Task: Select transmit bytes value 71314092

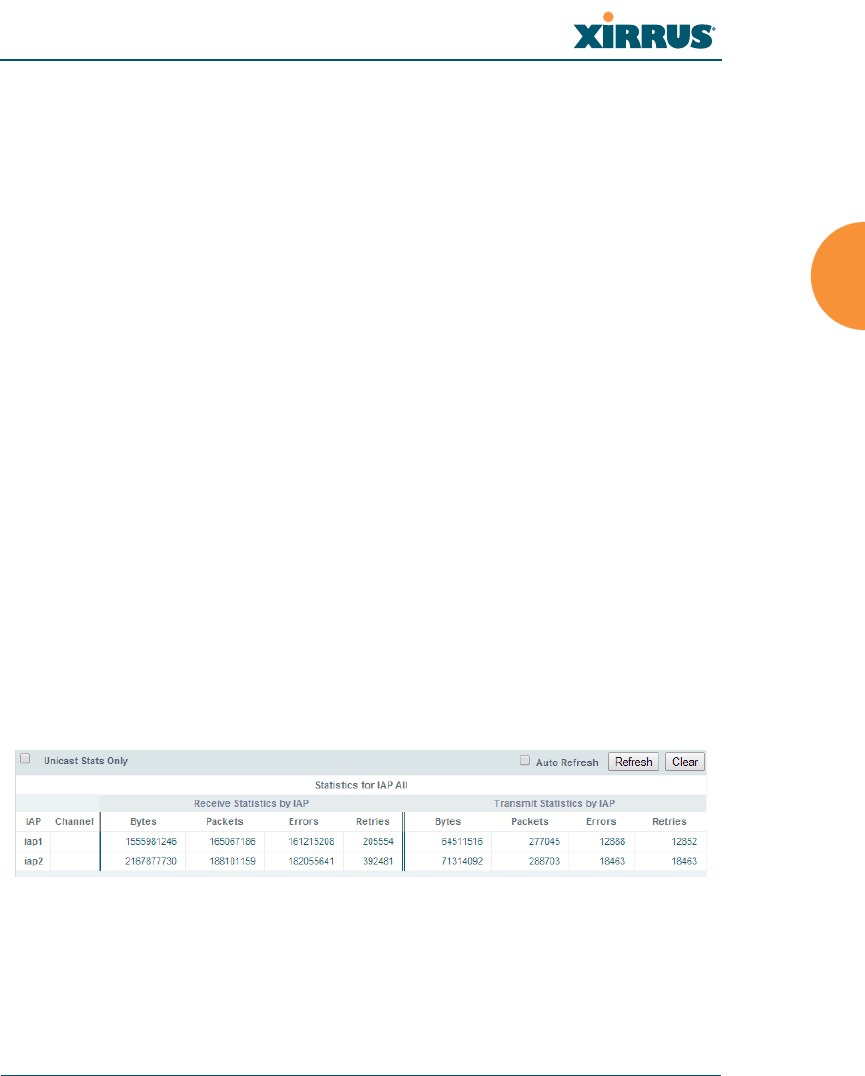Action: [x=462, y=861]
